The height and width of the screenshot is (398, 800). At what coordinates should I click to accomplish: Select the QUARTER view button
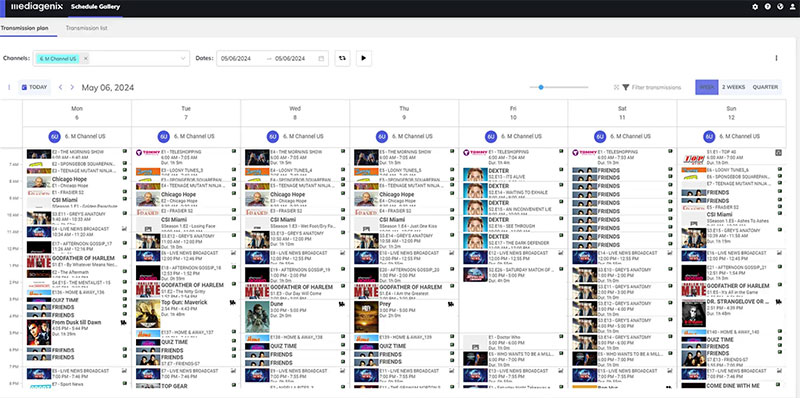(x=765, y=87)
